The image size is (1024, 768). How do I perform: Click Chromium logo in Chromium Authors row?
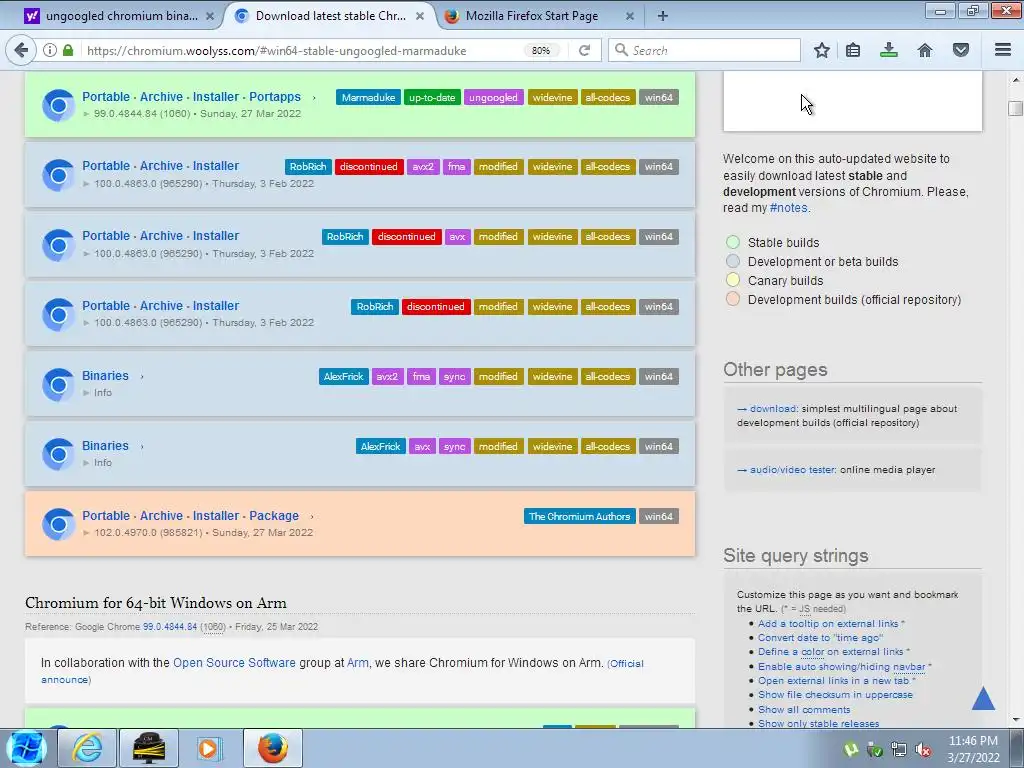click(58, 524)
